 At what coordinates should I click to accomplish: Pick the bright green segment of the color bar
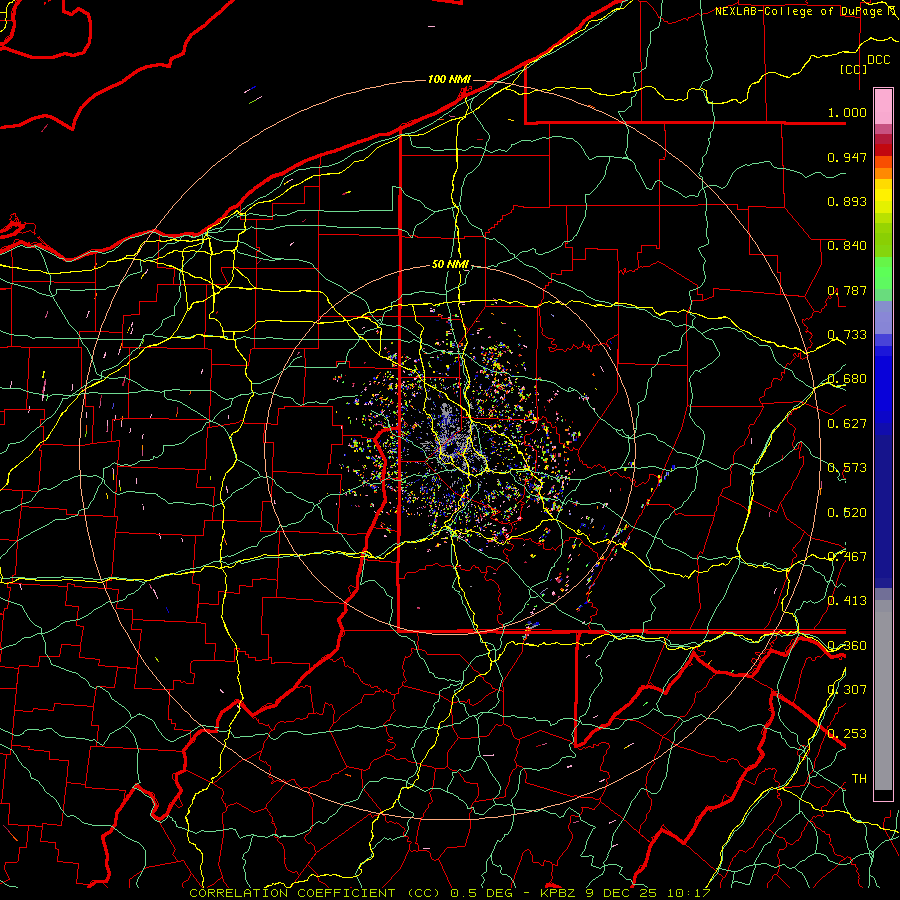883,273
